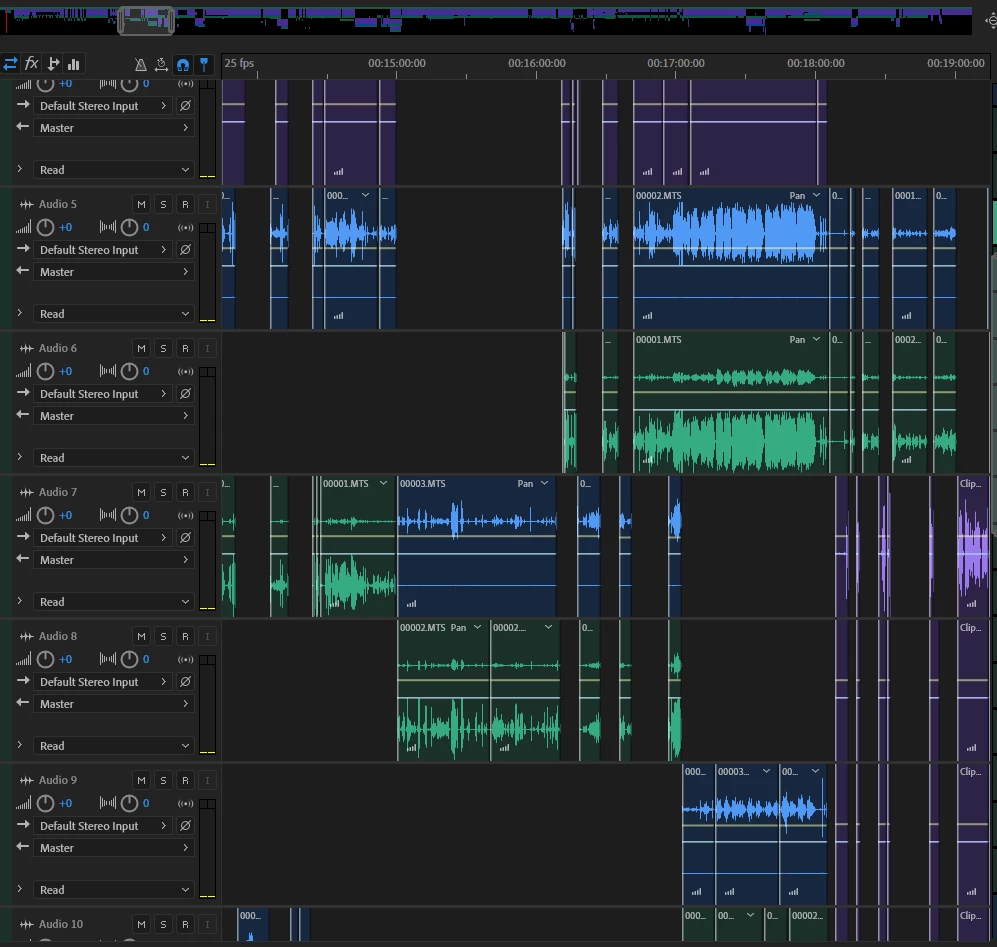Click the 25 fps time display label
The width and height of the screenshot is (997, 947).
coord(239,63)
